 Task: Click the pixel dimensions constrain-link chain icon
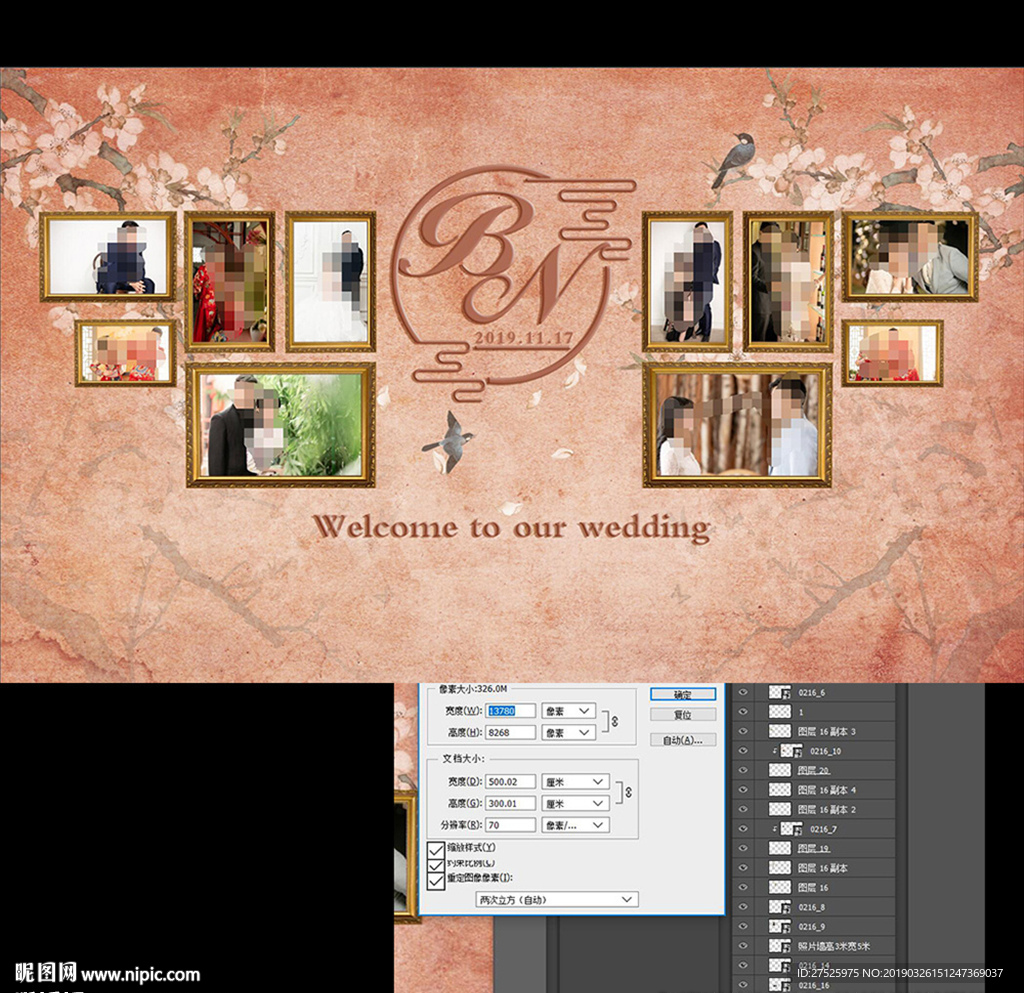pyautogui.click(x=615, y=721)
